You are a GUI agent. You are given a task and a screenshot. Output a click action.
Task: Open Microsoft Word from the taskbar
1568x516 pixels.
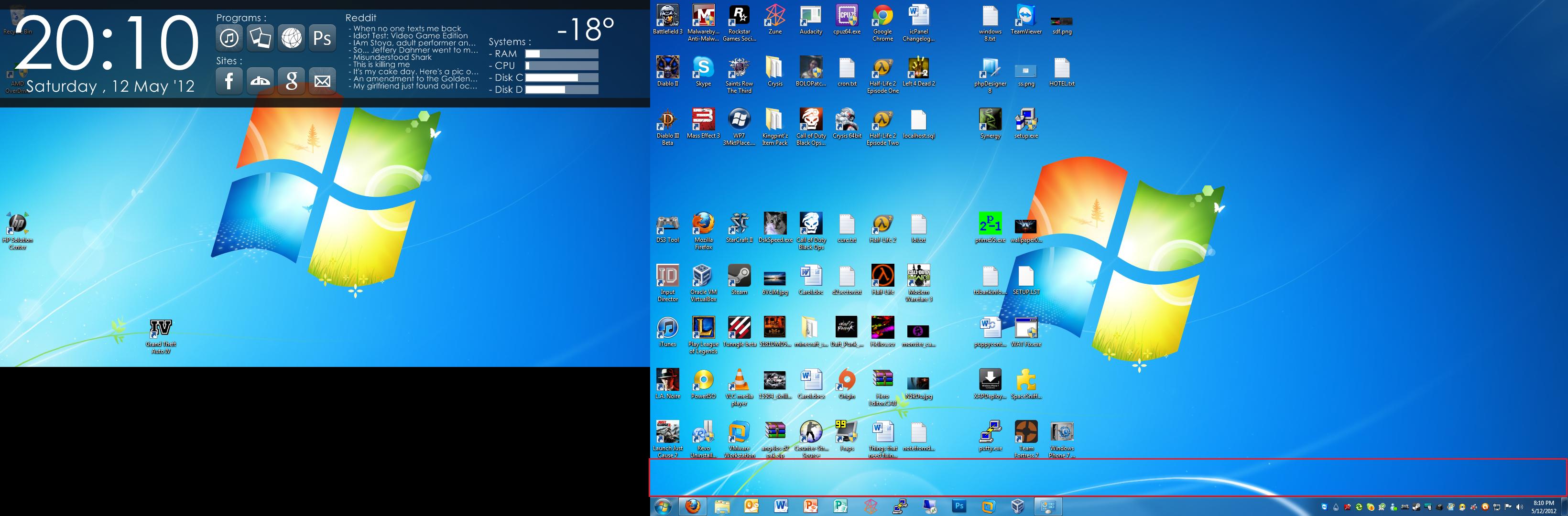point(781,506)
